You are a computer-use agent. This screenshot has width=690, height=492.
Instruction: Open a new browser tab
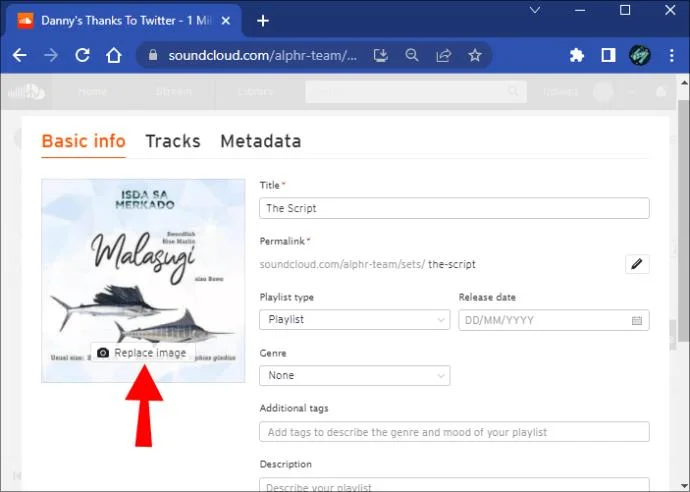click(263, 21)
